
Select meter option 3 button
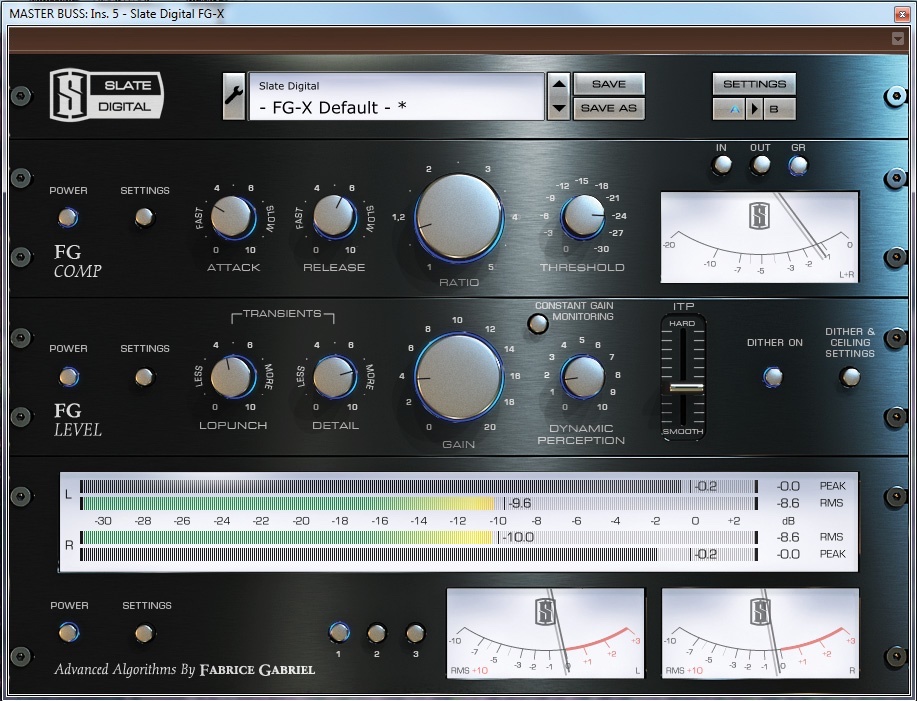pyautogui.click(x=415, y=633)
